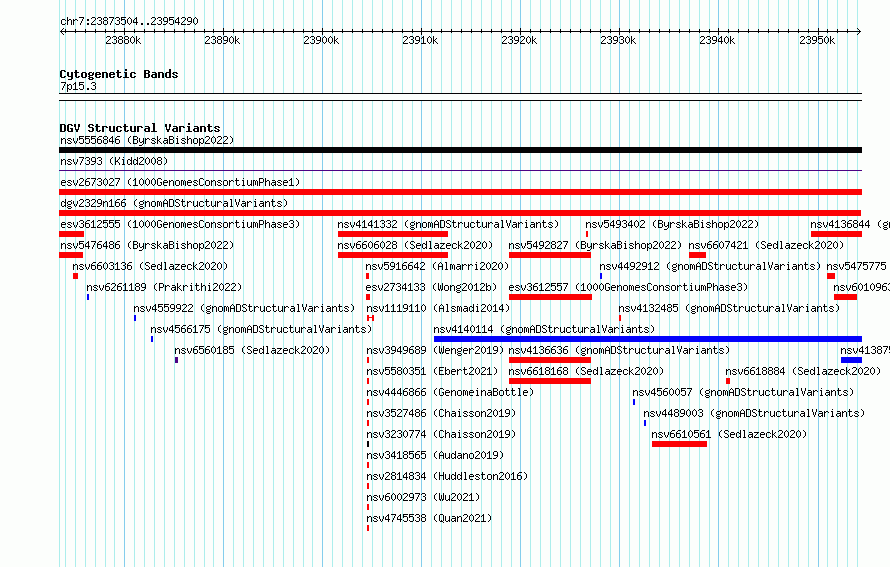Click nsv3418565 (Audano2019) label
The height and width of the screenshot is (567, 890).
[435, 455]
